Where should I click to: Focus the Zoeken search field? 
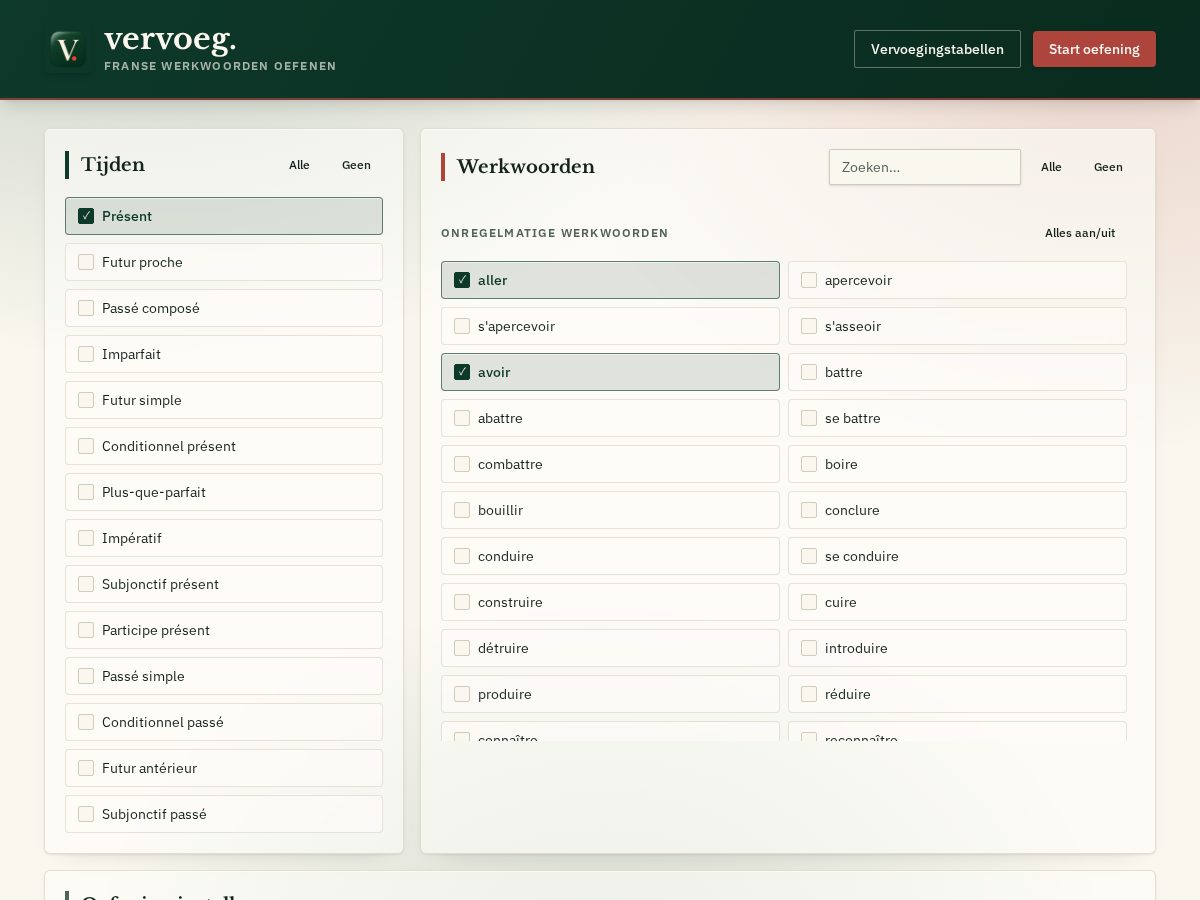pos(925,167)
